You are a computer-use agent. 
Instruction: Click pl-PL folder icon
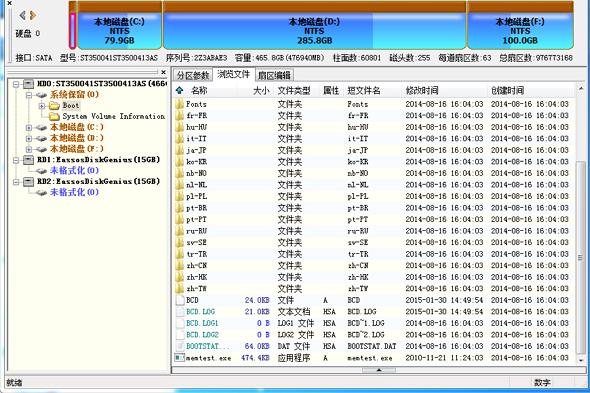click(180, 196)
